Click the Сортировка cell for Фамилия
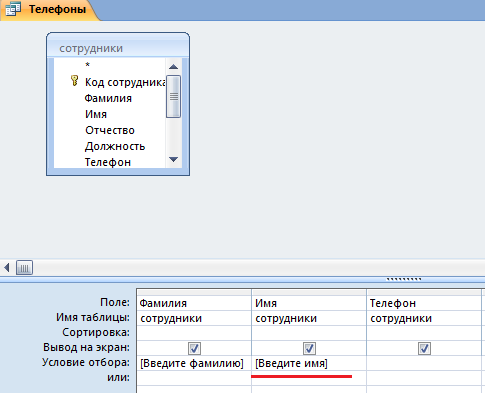This screenshot has height=393, width=485. point(194,333)
